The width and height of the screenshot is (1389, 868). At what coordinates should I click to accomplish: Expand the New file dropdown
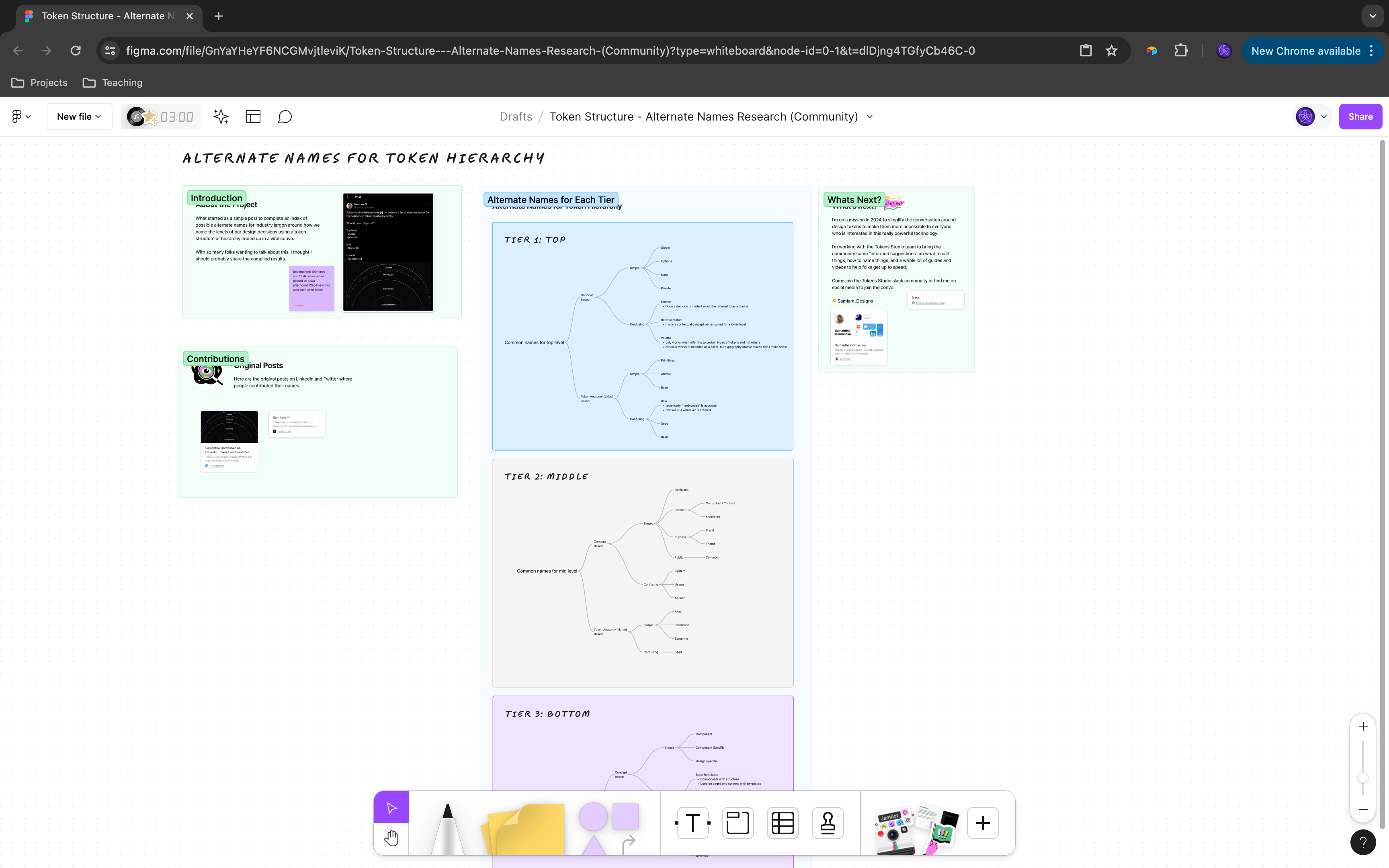(x=79, y=117)
